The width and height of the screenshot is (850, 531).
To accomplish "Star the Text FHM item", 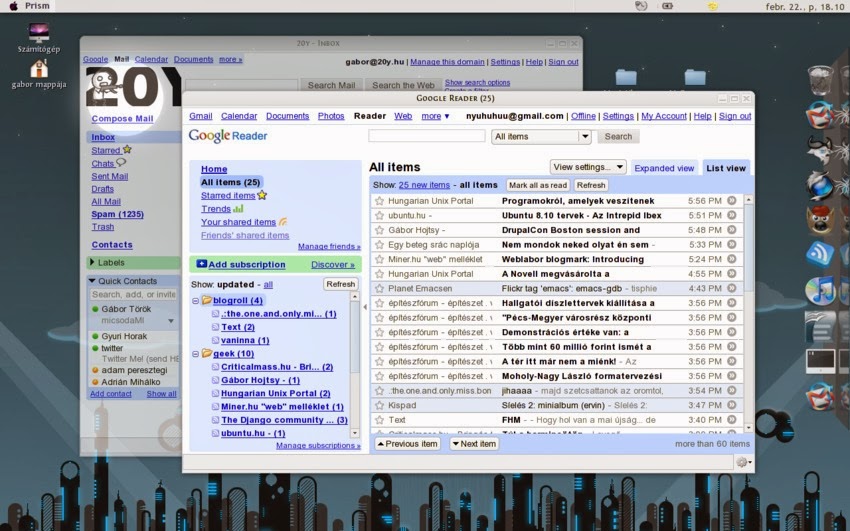I will [379, 419].
